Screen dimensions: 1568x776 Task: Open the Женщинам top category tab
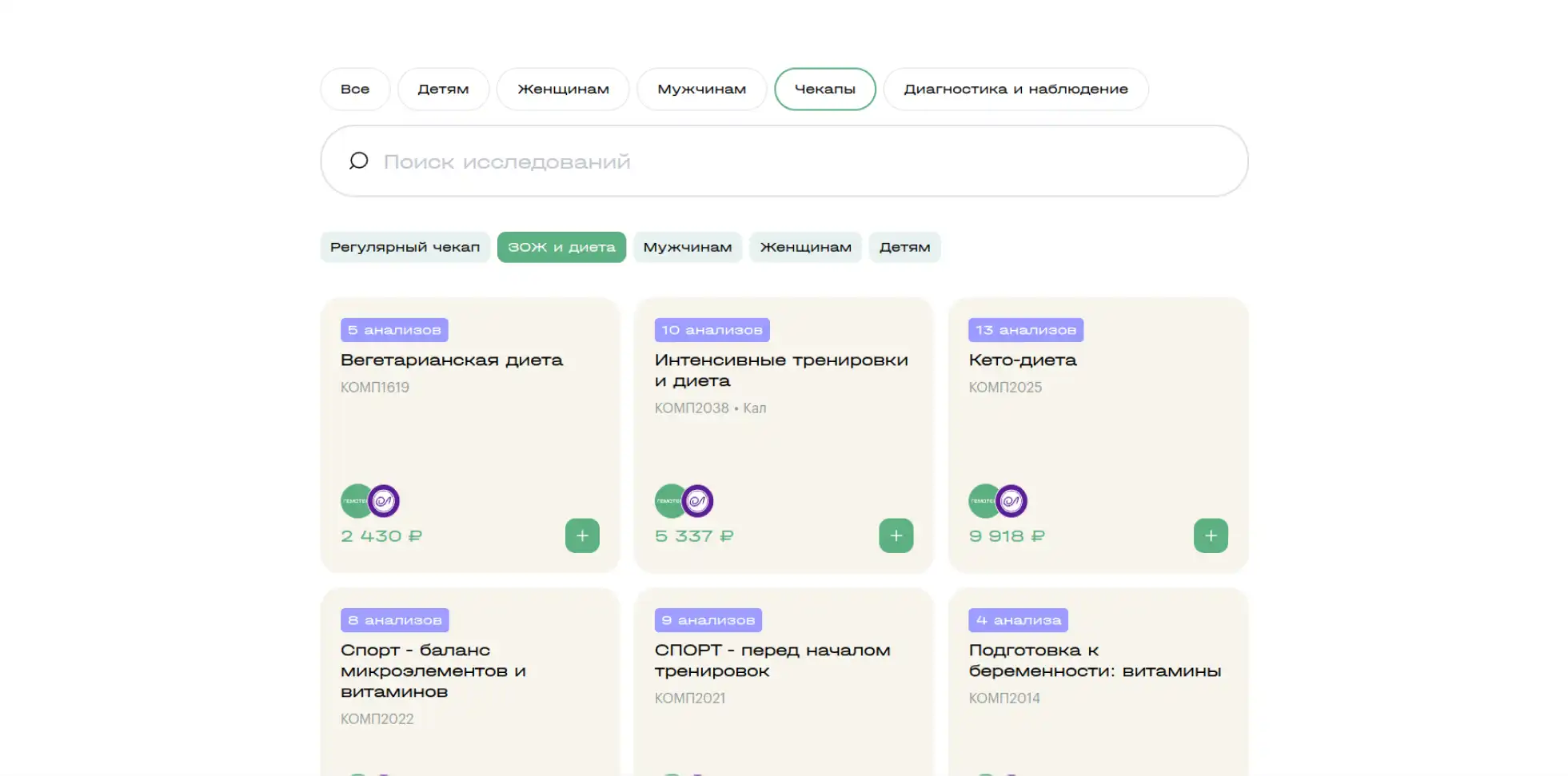[563, 89]
